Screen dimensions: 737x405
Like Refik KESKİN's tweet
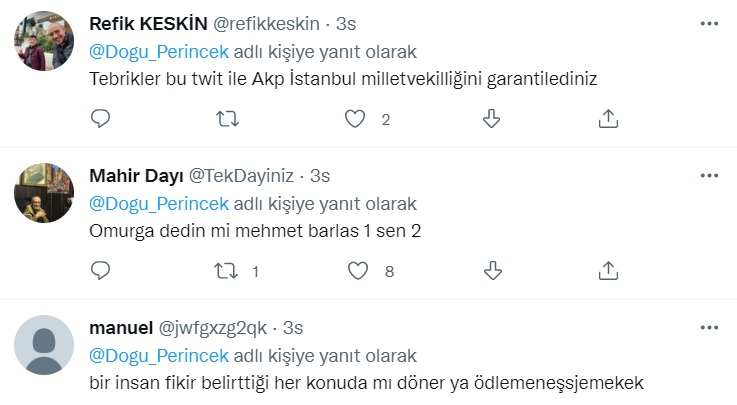coord(354,119)
